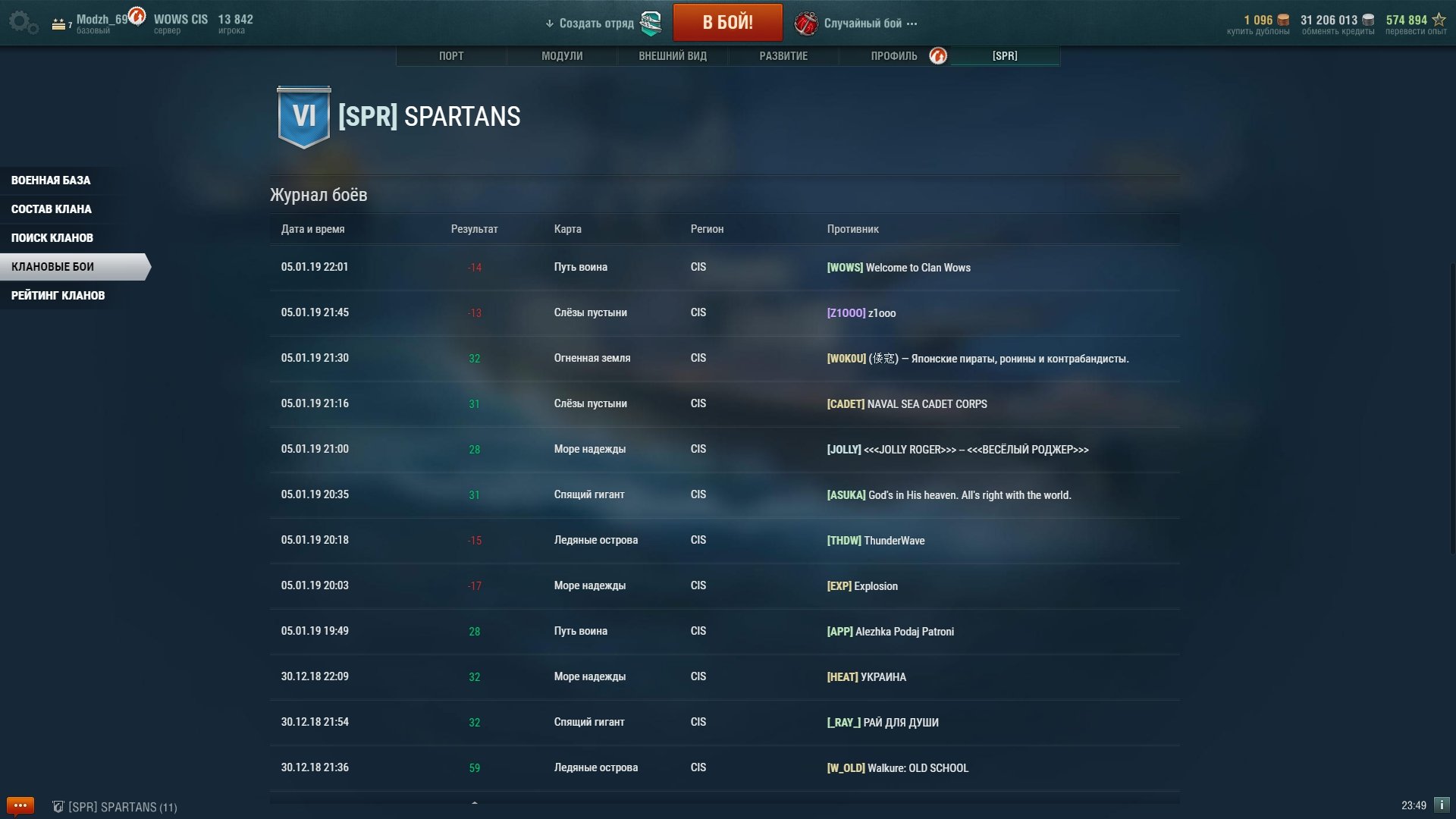Click opponent [HEAT] УКРАИНА
Screen dimensions: 1456x819
coord(866,677)
